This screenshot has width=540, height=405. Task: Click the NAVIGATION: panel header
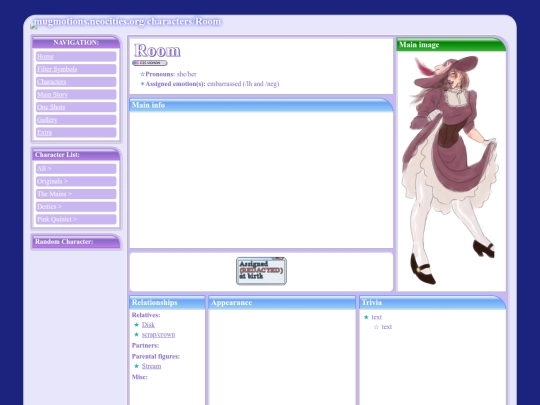pyautogui.click(x=76, y=43)
